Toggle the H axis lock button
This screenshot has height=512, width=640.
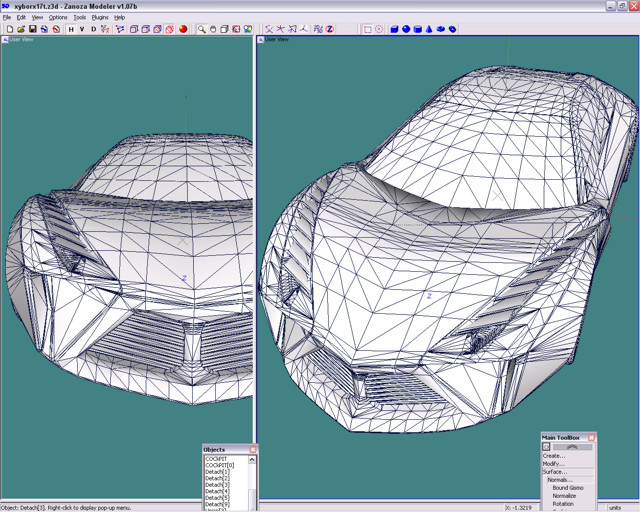click(71, 29)
